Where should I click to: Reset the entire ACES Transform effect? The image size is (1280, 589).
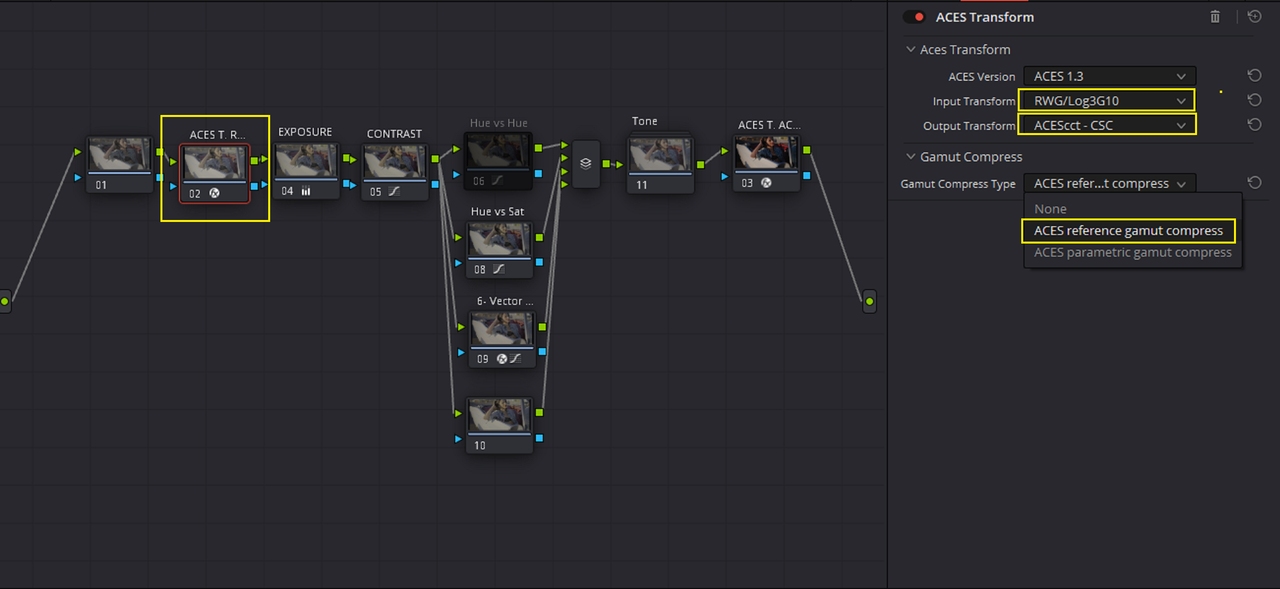pyautogui.click(x=1254, y=17)
